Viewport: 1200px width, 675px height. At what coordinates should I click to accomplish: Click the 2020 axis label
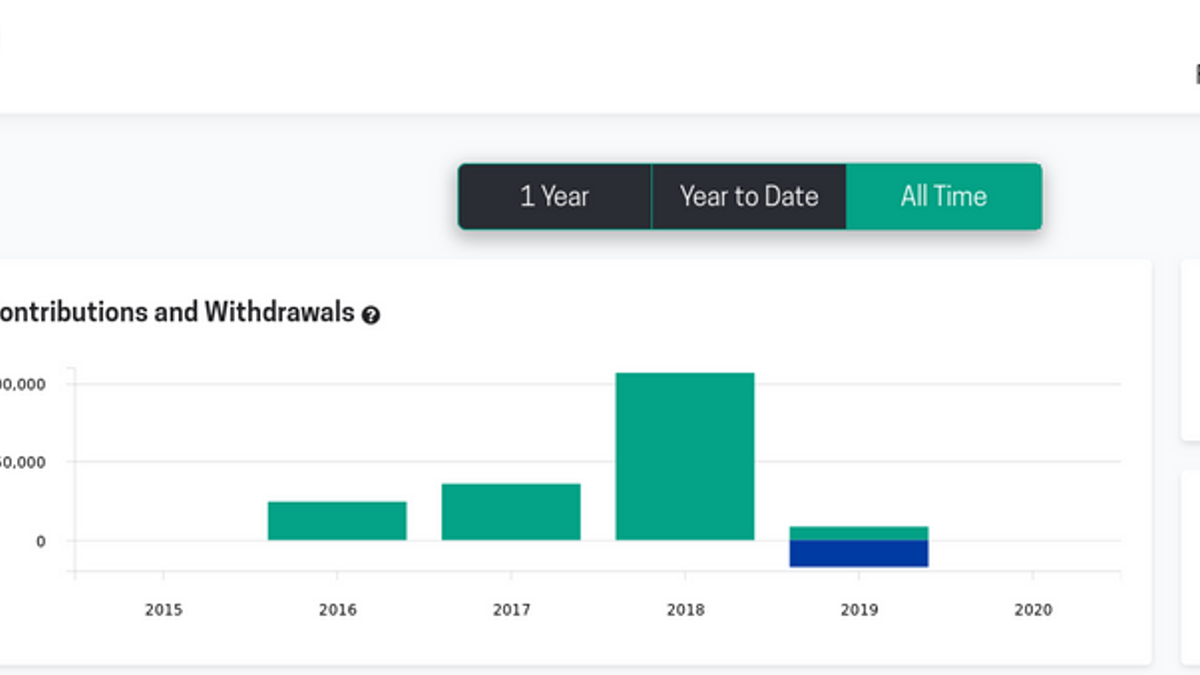pos(1033,610)
